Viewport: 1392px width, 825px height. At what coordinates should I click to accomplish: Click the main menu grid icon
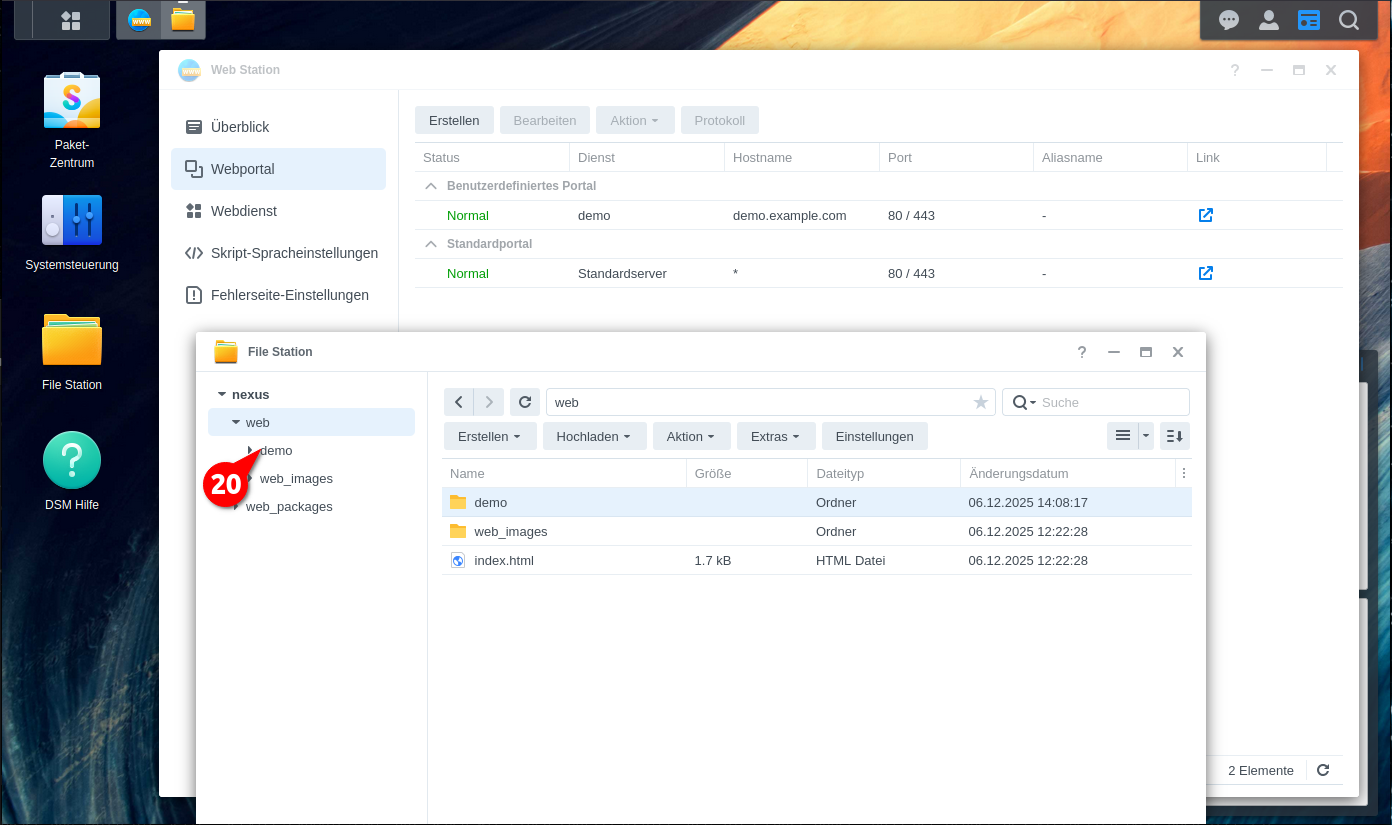(x=71, y=20)
